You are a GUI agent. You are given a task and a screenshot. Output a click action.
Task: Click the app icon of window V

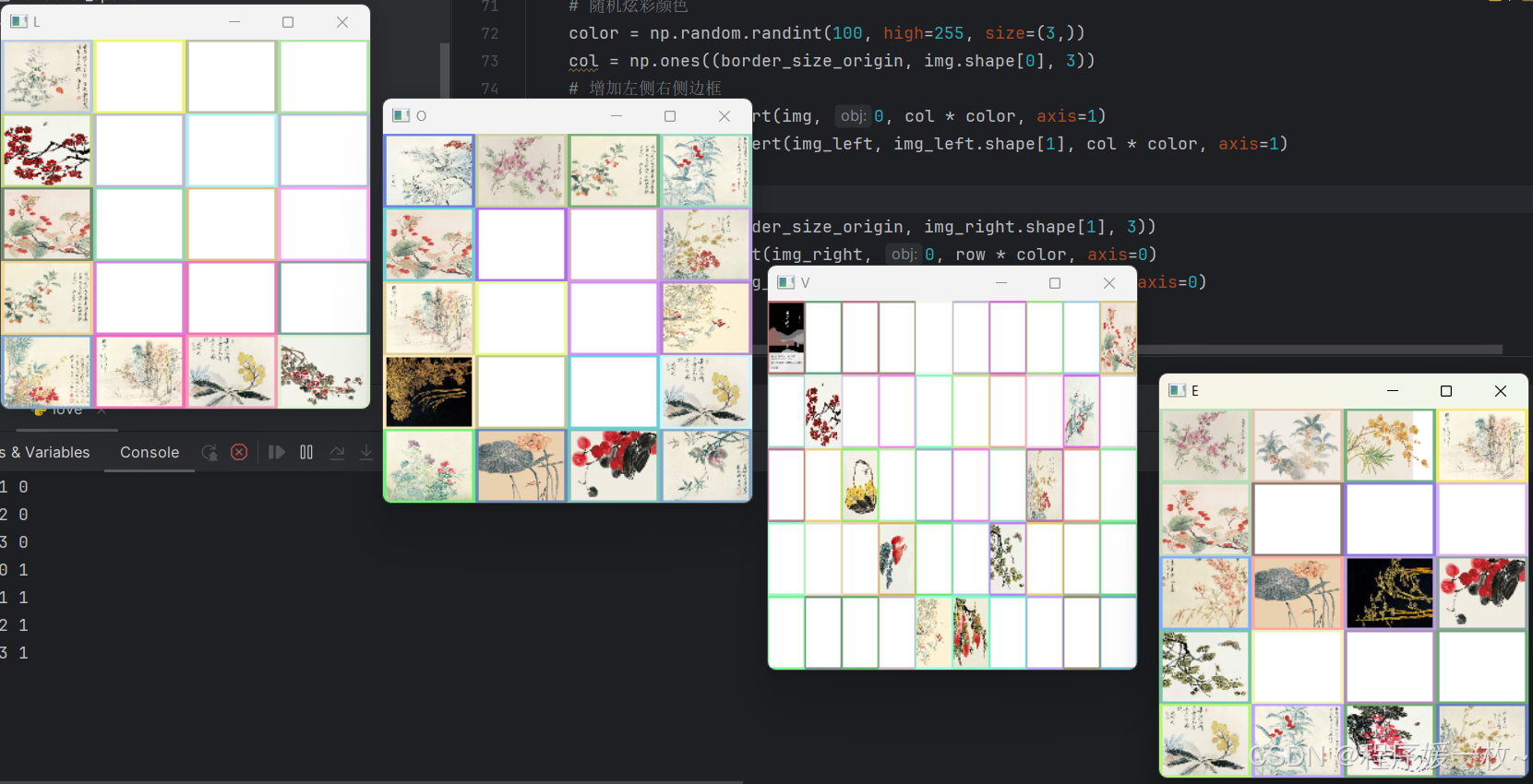[x=785, y=282]
